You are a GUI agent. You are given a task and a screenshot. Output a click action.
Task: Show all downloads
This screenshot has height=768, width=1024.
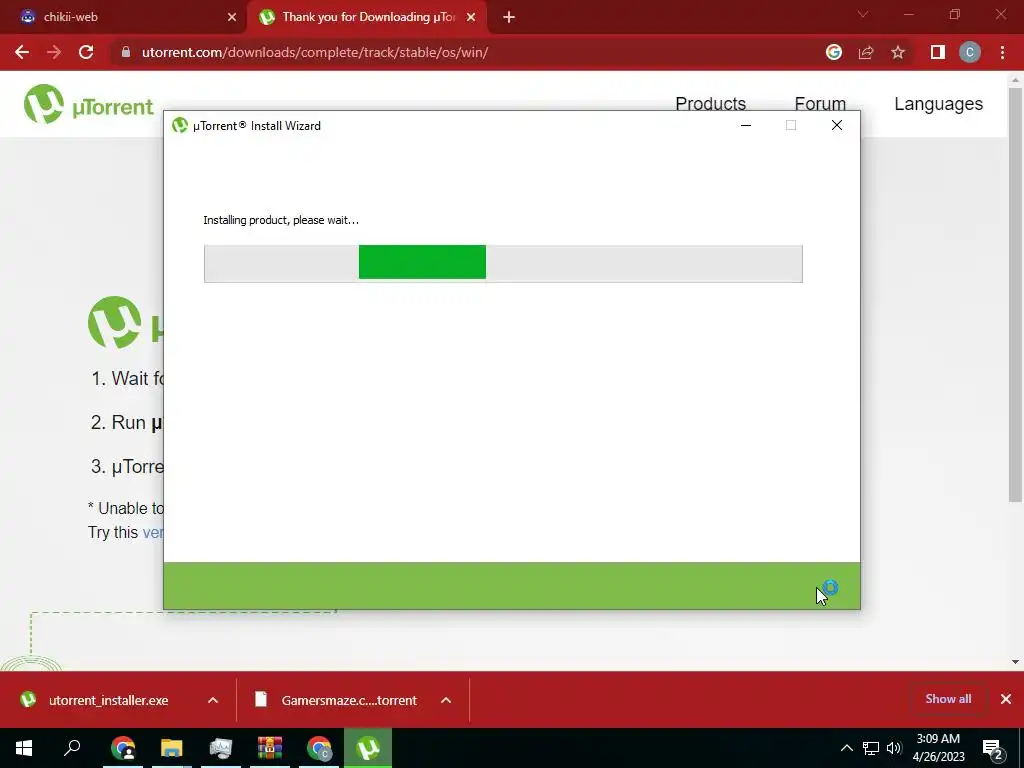coord(948,699)
